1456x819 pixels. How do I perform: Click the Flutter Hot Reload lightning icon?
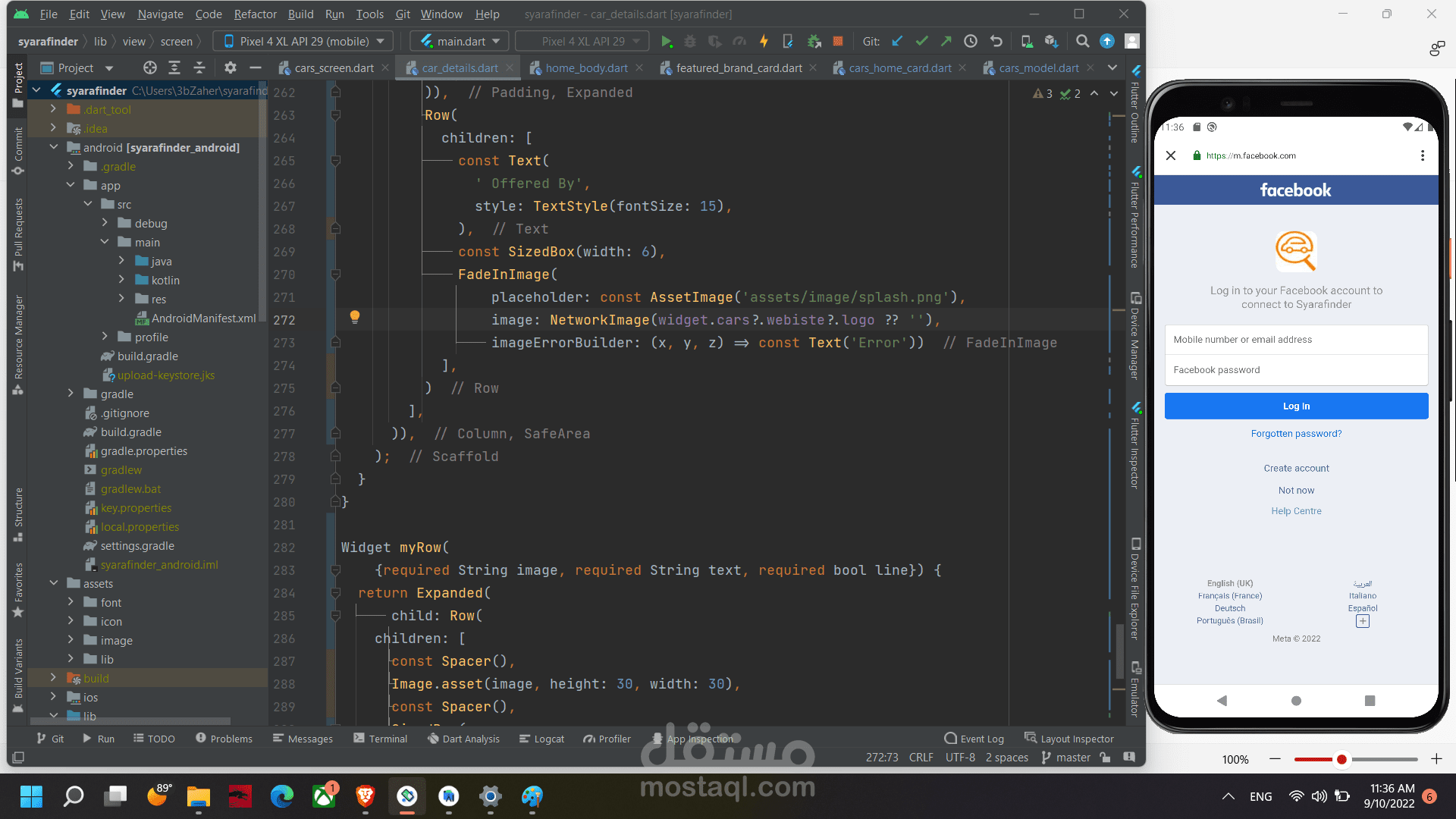click(764, 42)
